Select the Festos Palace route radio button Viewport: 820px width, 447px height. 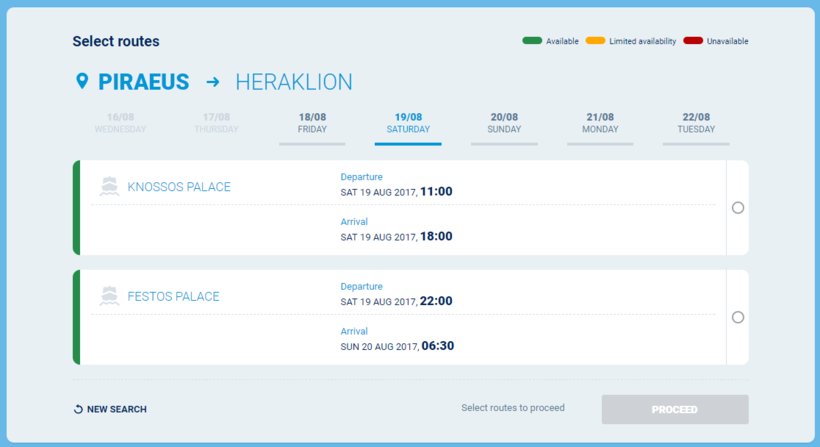(738, 317)
